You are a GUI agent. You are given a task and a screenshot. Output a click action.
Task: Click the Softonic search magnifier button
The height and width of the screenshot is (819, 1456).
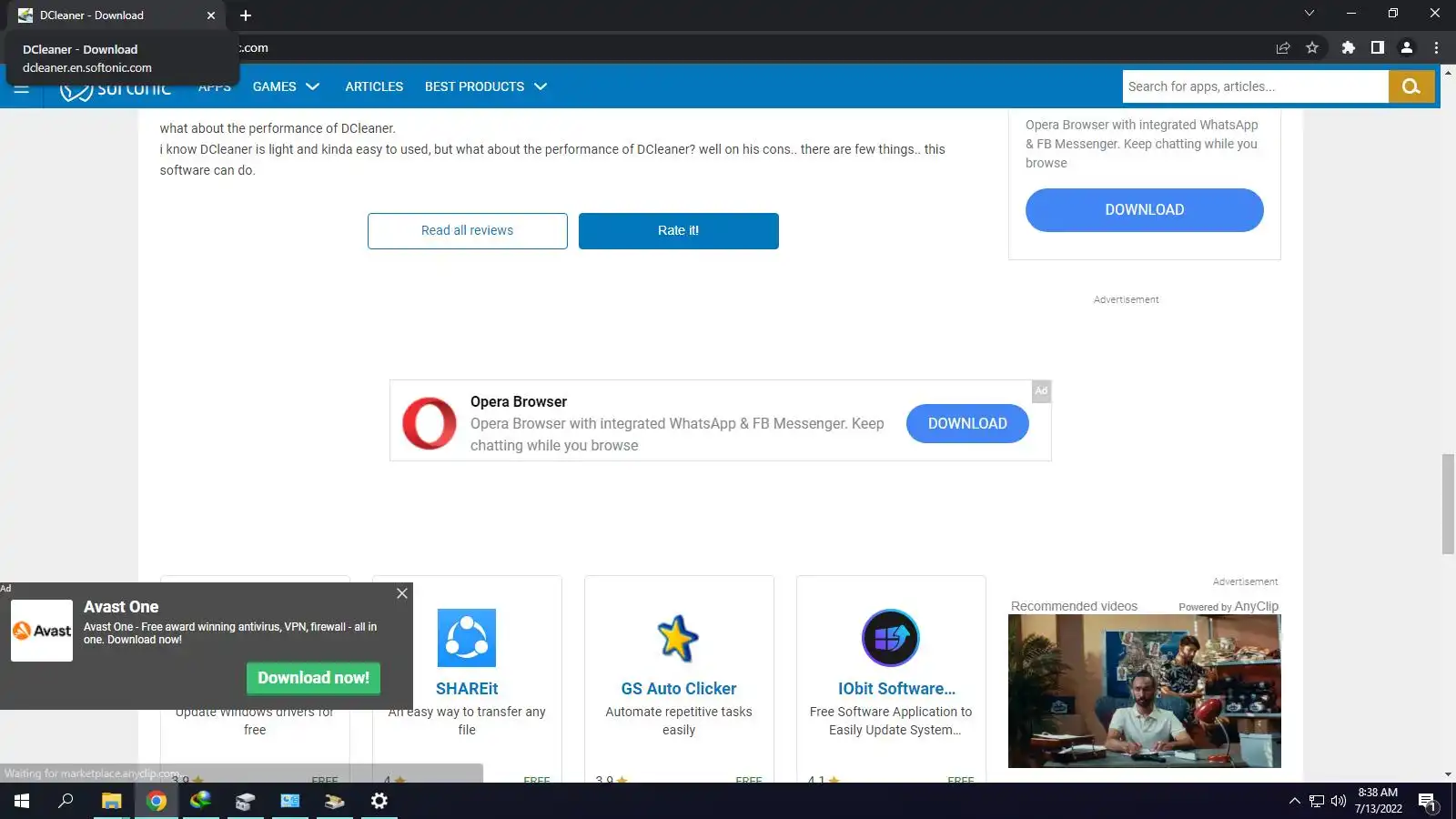1411,86
